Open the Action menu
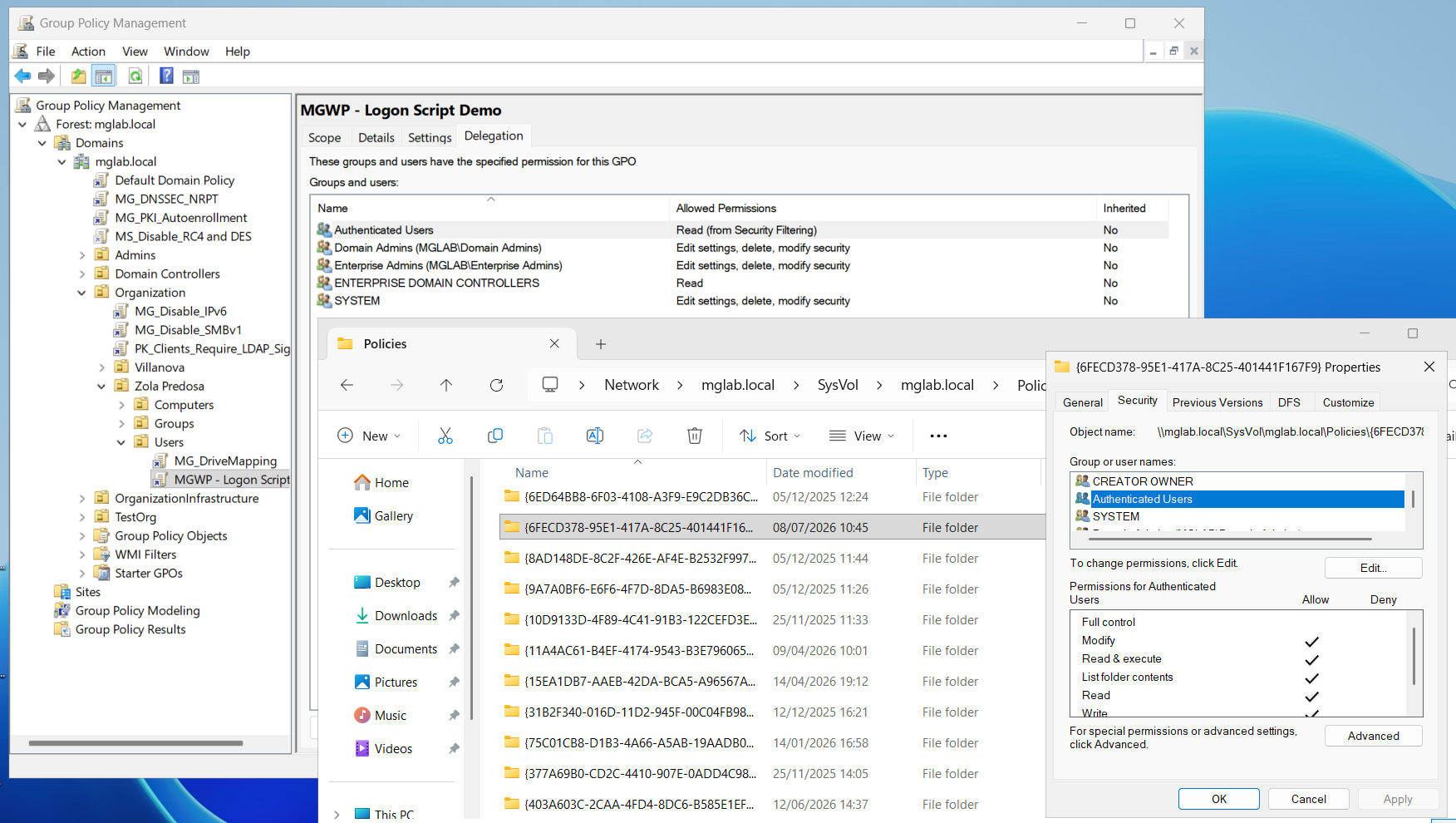This screenshot has width=1456, height=823. tap(88, 52)
